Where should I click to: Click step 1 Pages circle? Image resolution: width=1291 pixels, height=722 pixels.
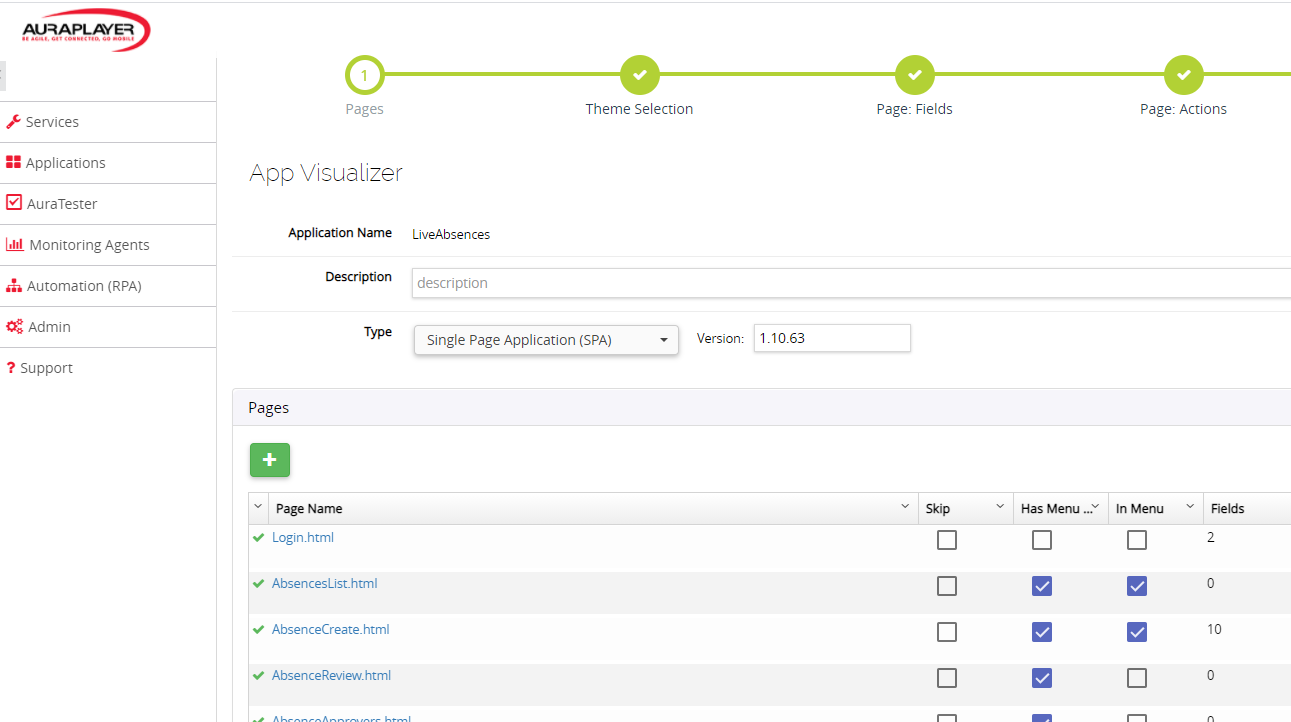(x=364, y=75)
